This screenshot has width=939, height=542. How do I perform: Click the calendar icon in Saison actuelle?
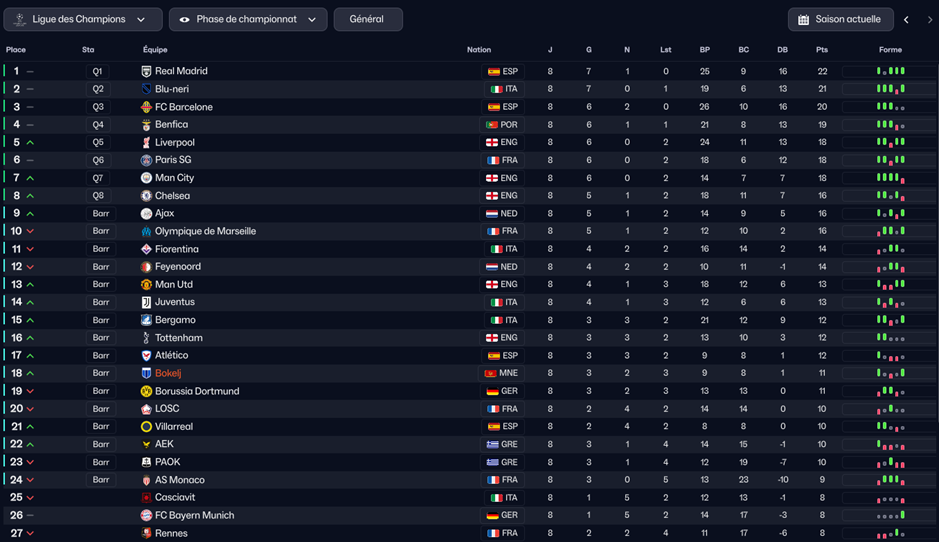(x=803, y=19)
